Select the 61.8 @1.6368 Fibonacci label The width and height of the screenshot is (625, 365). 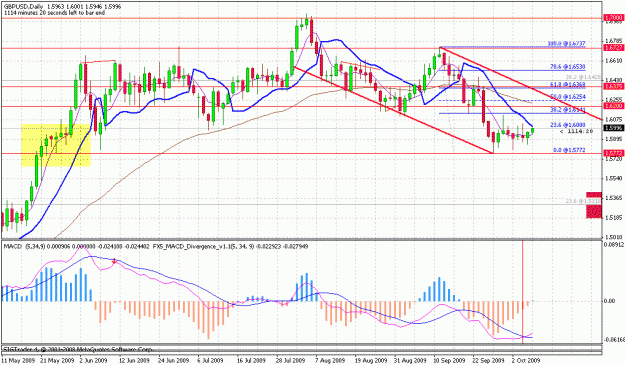[x=568, y=85]
